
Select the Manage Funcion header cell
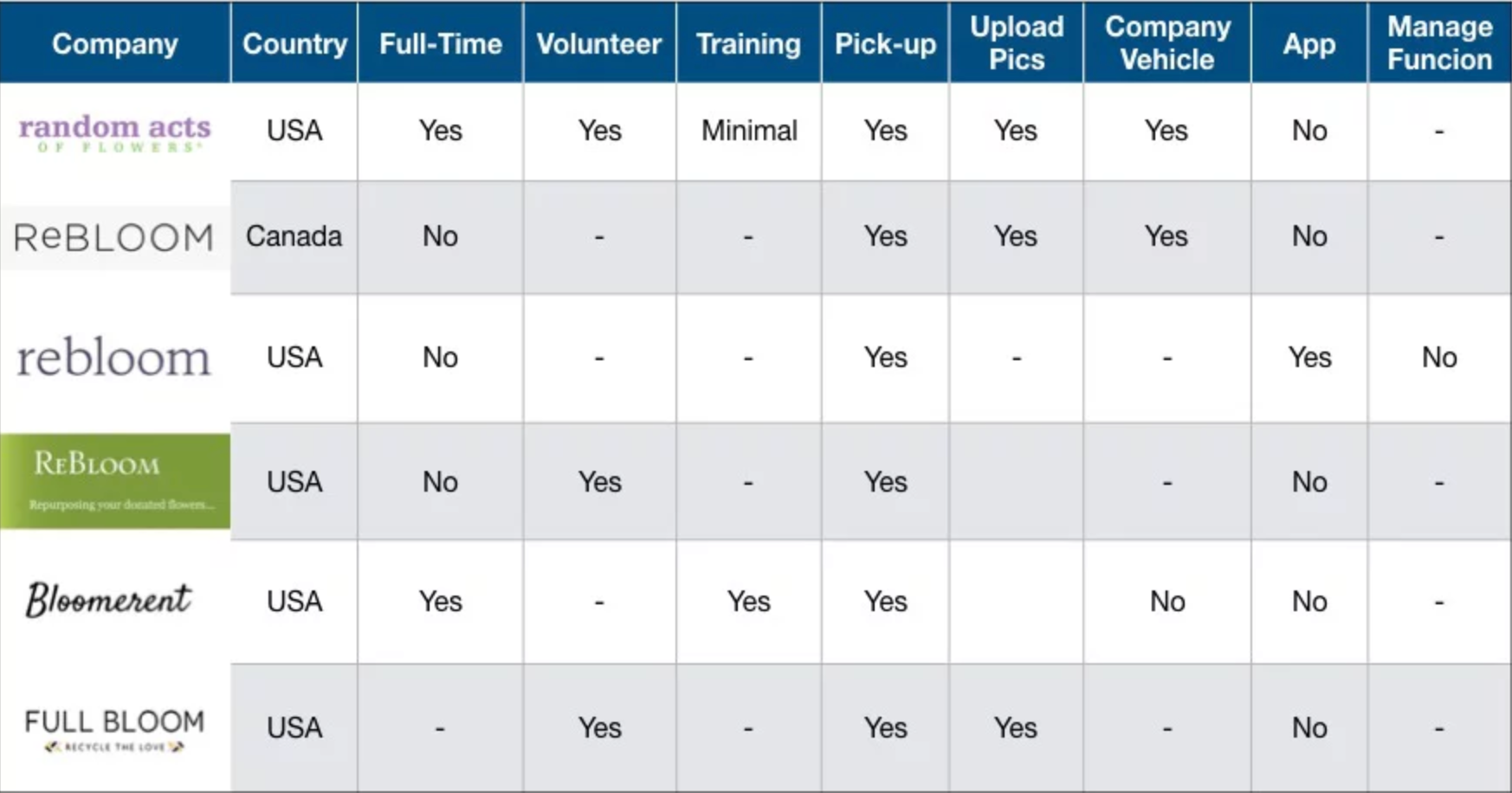[x=1439, y=42]
